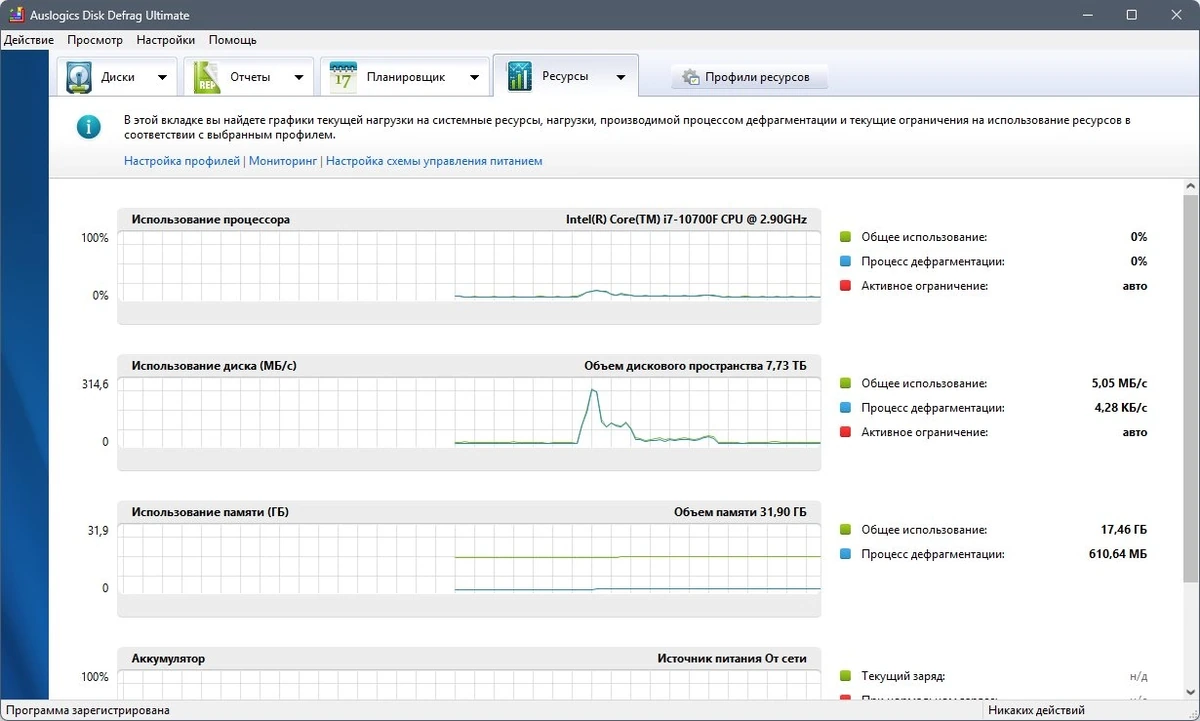1200x721 pixels.
Task: Click disk graph axis value 314,6
Action: pyautogui.click(x=94, y=384)
